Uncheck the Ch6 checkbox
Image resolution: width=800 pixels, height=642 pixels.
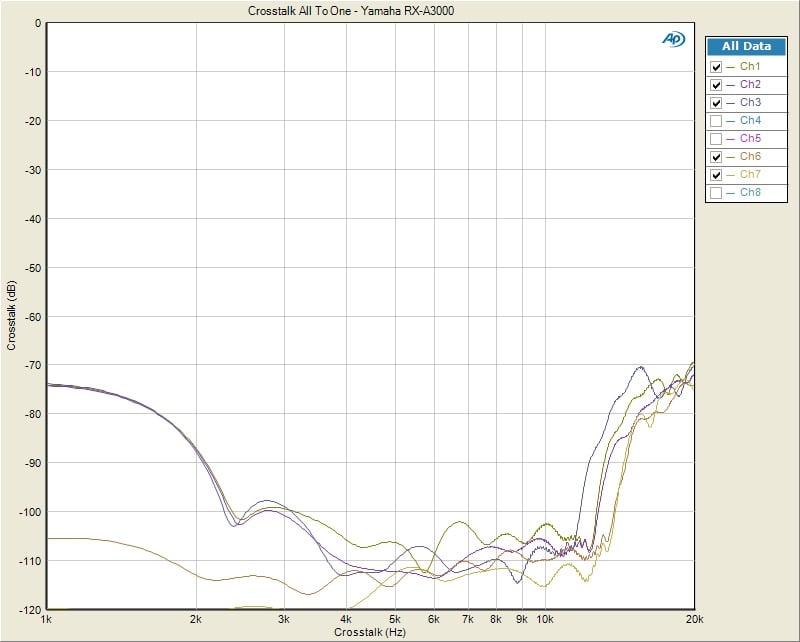716,157
